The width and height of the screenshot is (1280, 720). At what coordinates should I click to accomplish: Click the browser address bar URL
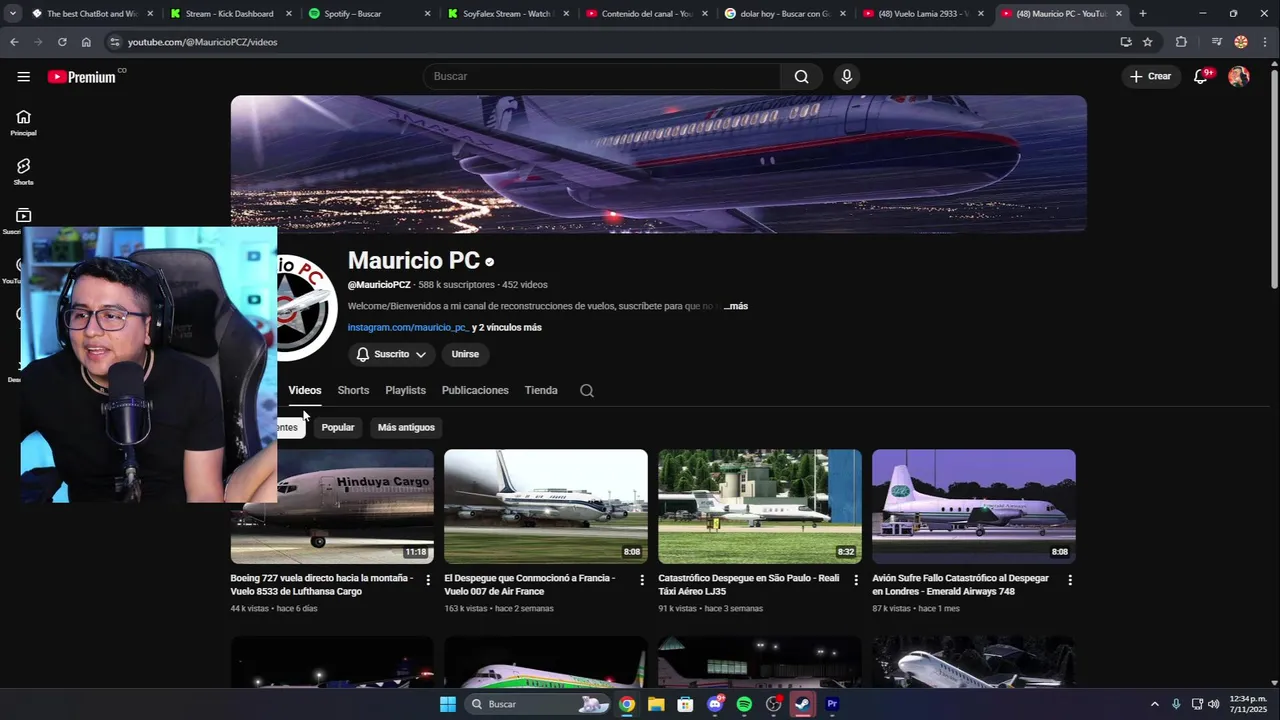pos(203,42)
